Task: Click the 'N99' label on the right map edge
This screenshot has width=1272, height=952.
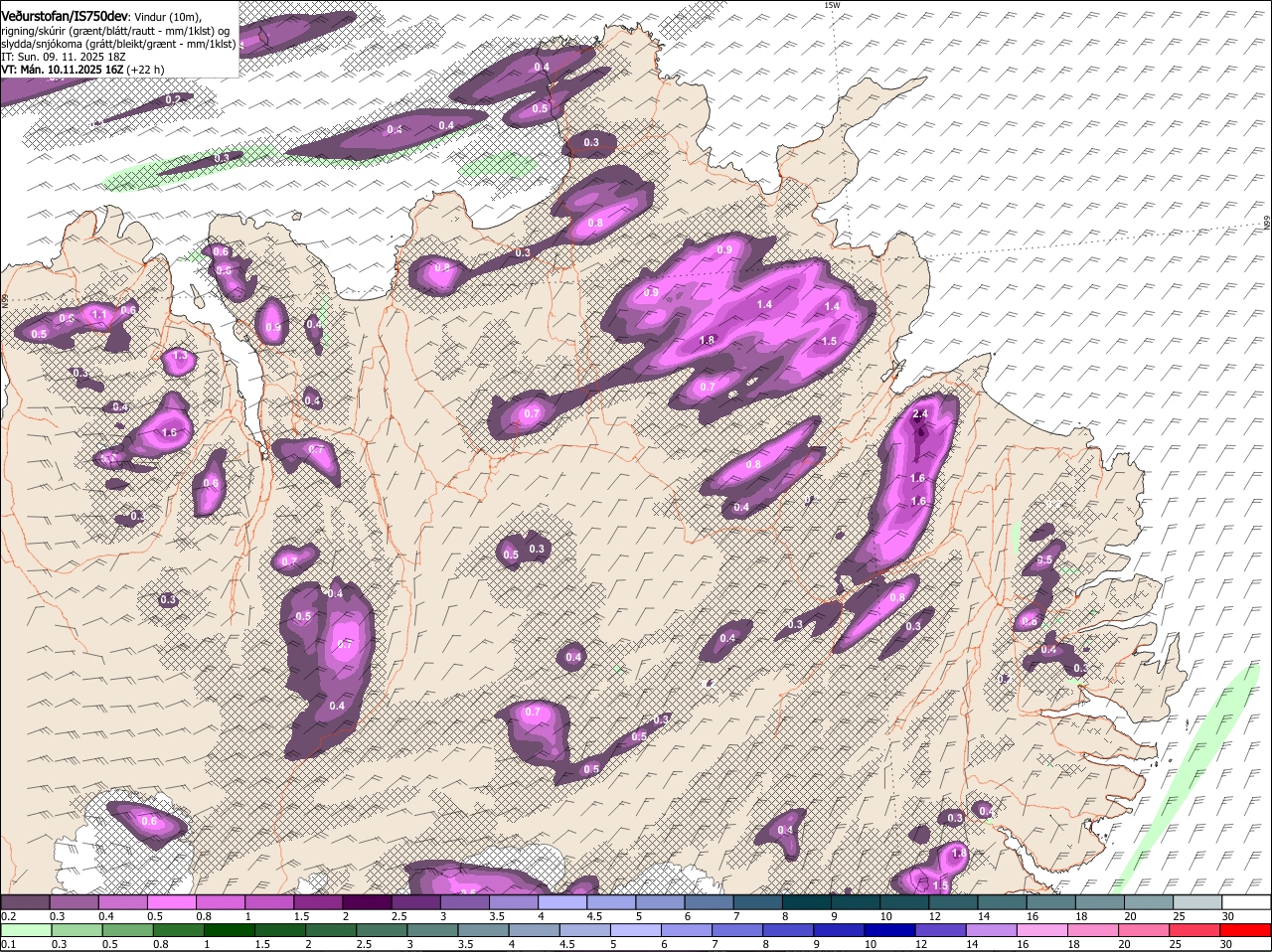Action: coord(1267,225)
